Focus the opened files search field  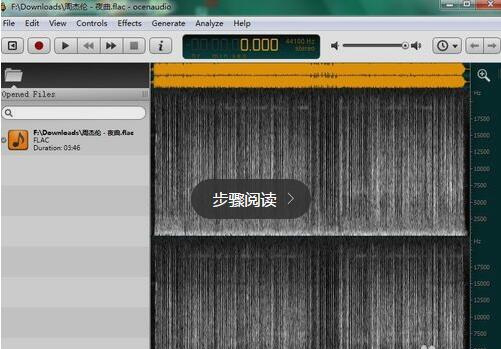click(x=74, y=113)
